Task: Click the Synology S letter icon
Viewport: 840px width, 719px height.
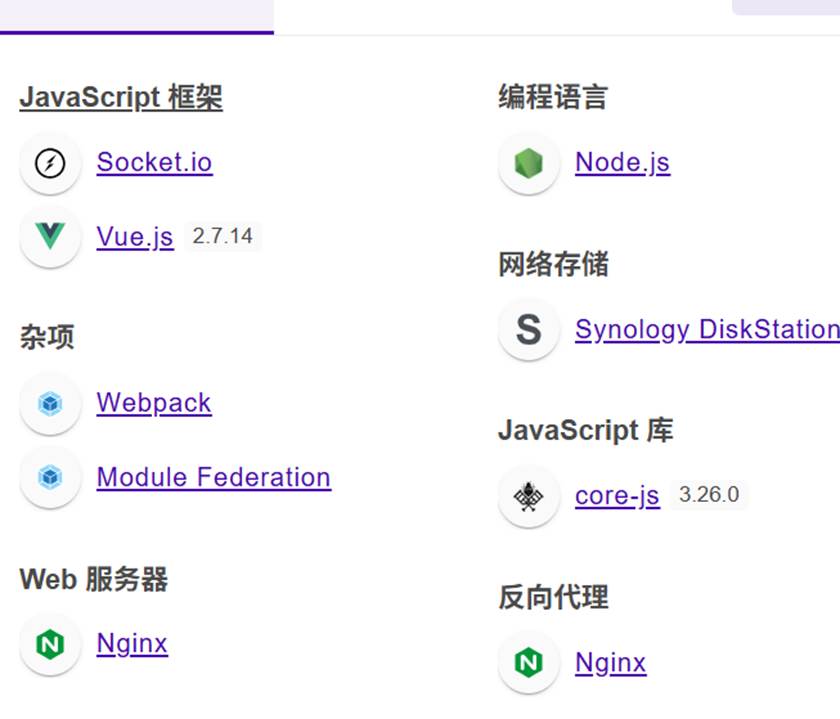Action: click(x=528, y=329)
